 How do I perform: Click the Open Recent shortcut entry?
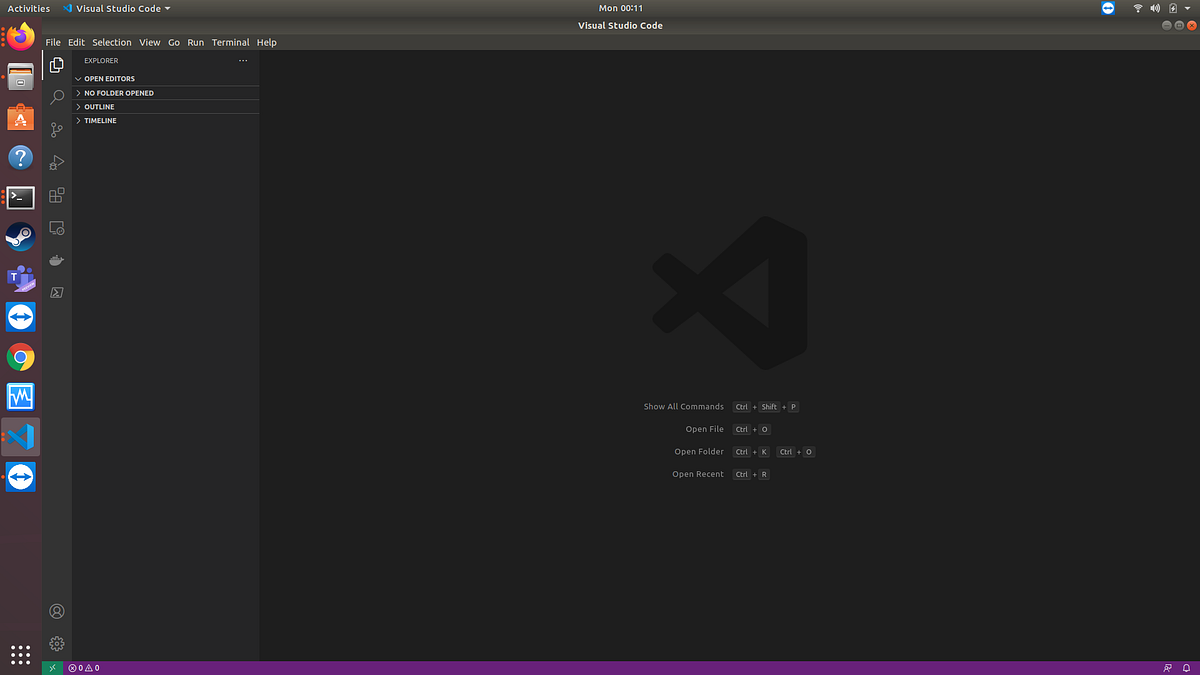(x=697, y=473)
